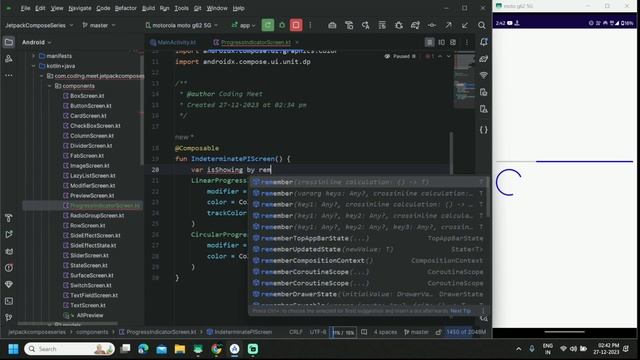Screen dimensions: 640x360
Task: Toggle Paused inspections eye widget
Action: [400, 56]
